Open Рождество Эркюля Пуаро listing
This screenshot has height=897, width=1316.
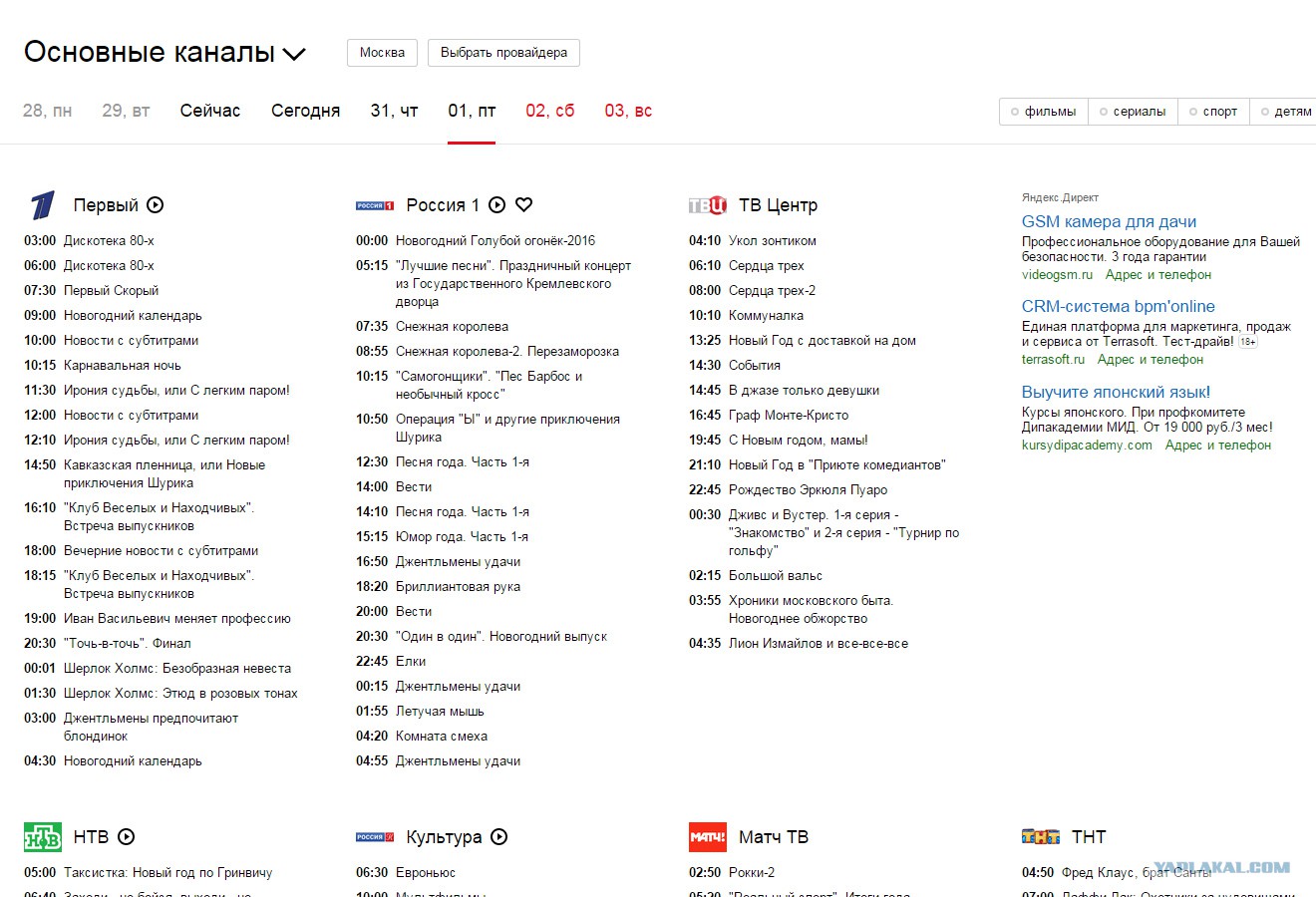(808, 490)
